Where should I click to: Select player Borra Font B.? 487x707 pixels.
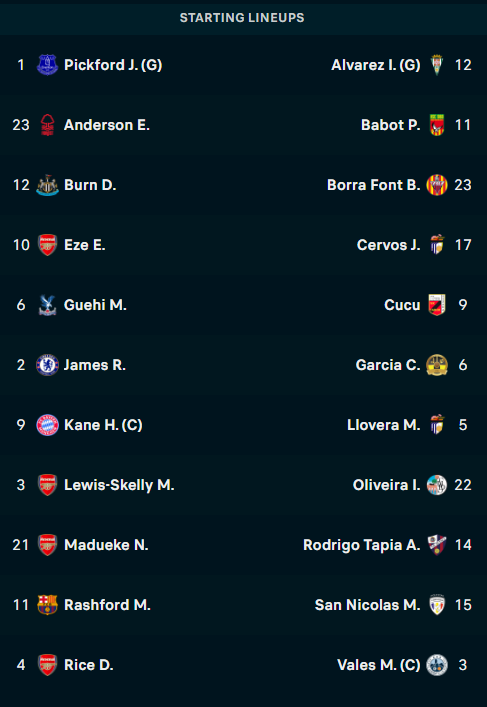point(374,185)
